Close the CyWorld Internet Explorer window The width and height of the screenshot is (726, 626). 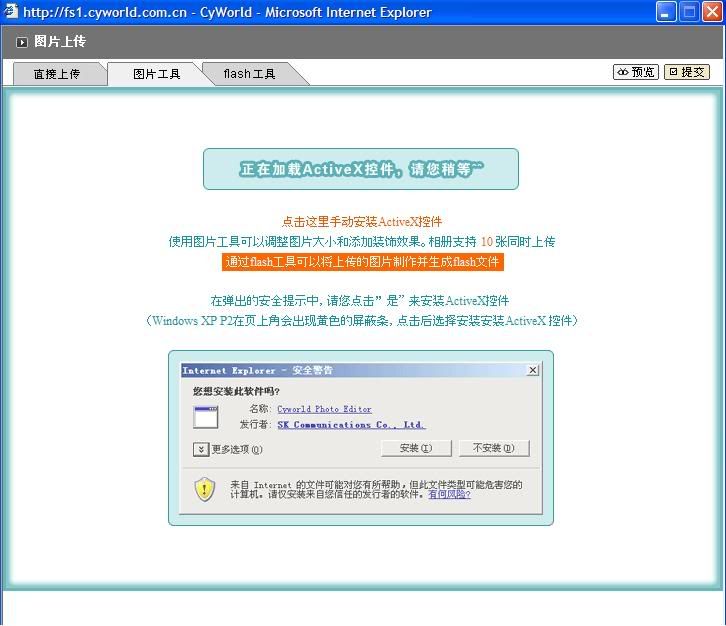click(713, 12)
